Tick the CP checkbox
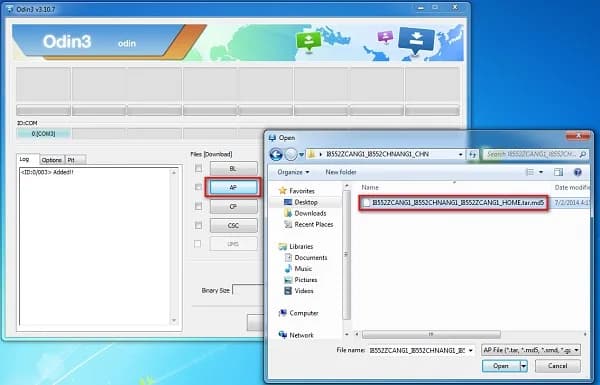 tap(198, 206)
